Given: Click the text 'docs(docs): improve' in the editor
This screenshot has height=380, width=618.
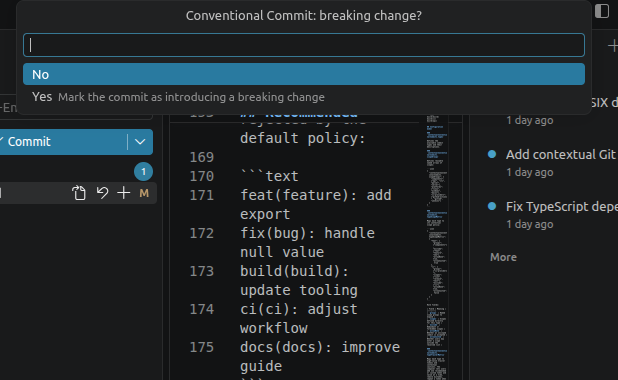Looking at the screenshot, I should (x=320, y=347).
